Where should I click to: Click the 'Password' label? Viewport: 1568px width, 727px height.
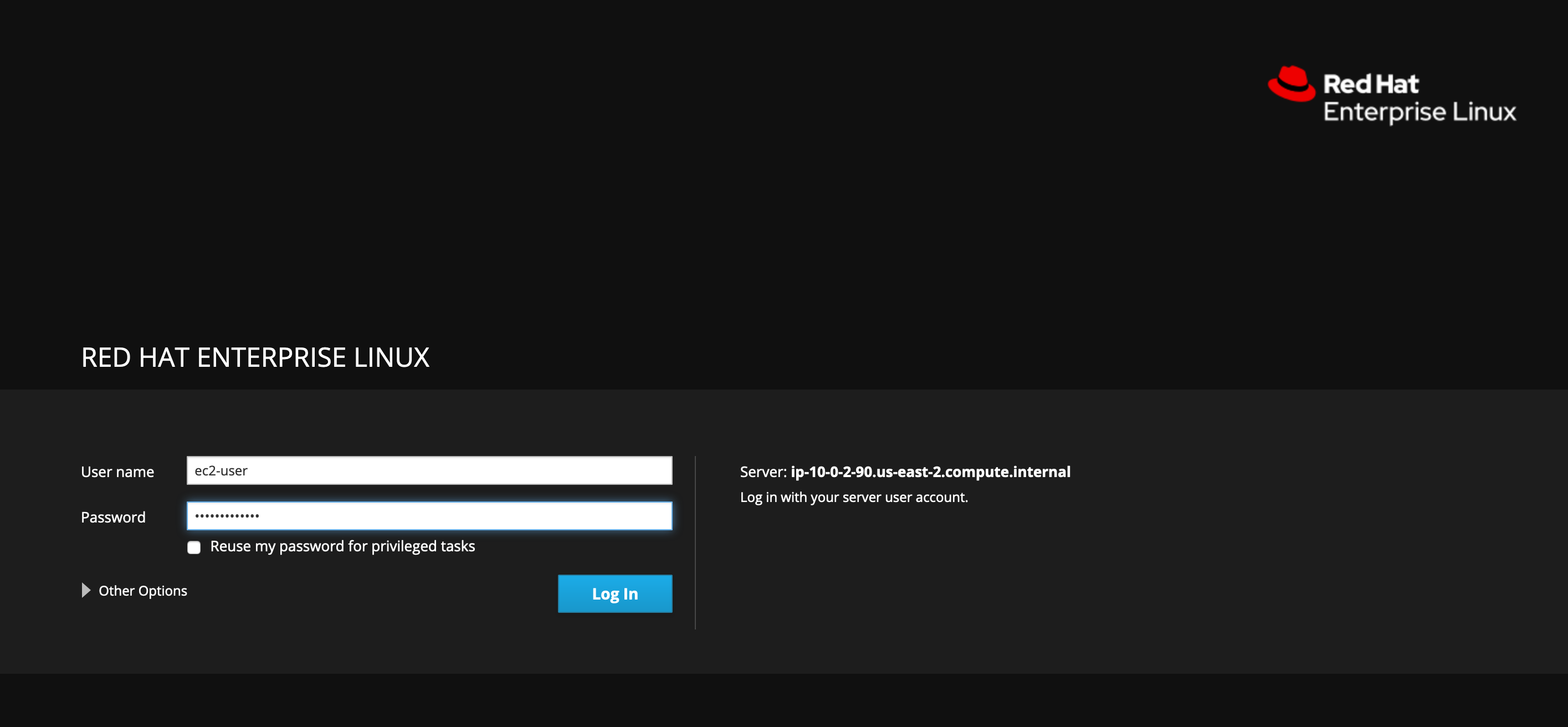click(113, 518)
